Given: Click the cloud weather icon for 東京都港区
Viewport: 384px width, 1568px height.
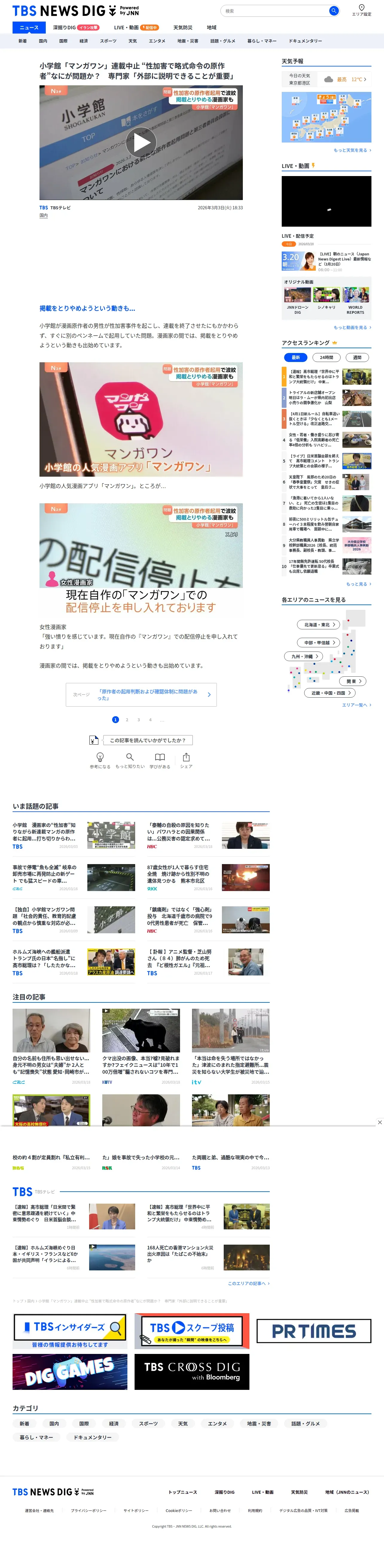Looking at the screenshot, I should pos(328,79).
